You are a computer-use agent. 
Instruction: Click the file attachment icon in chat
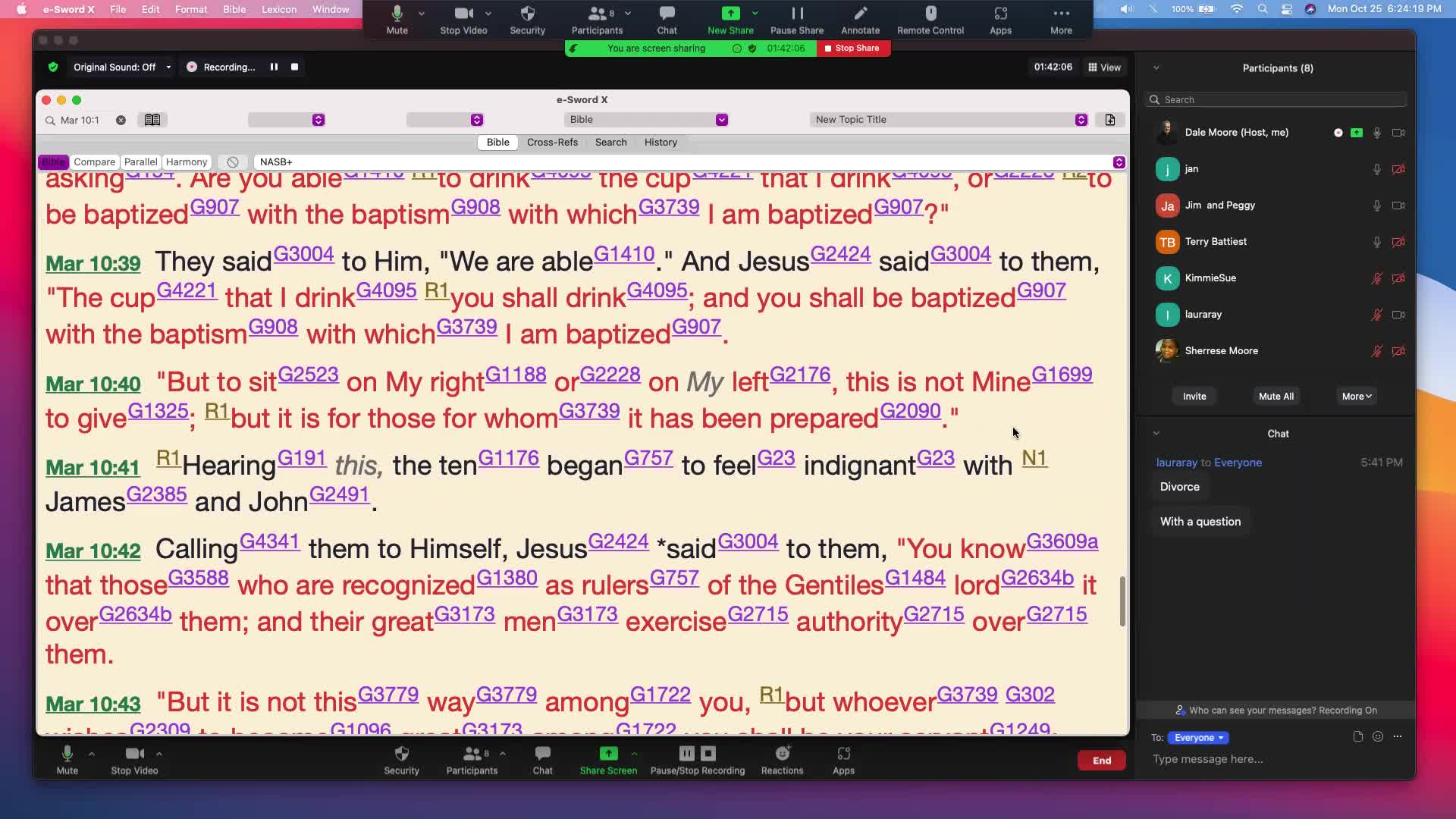[x=1357, y=736]
